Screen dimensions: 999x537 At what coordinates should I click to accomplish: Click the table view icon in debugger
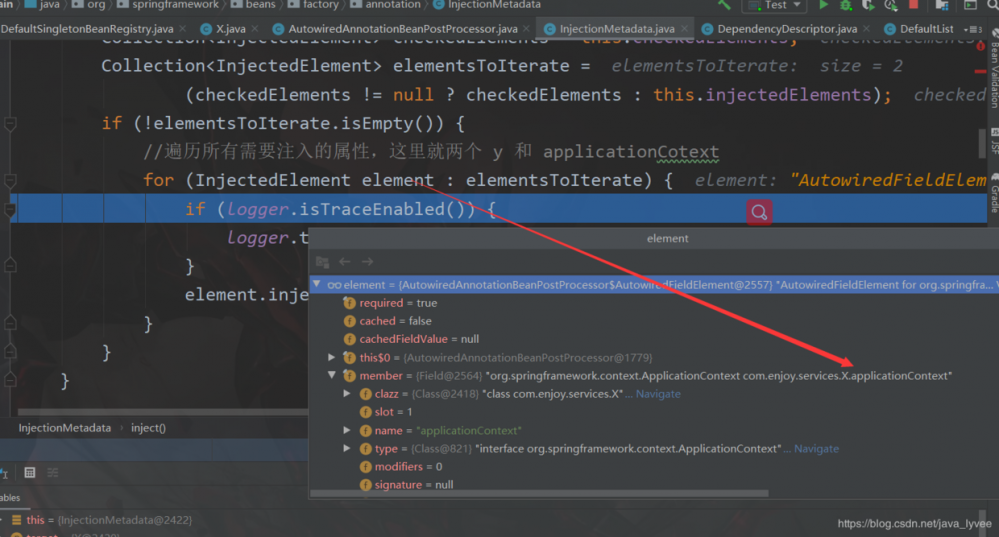(x=29, y=473)
